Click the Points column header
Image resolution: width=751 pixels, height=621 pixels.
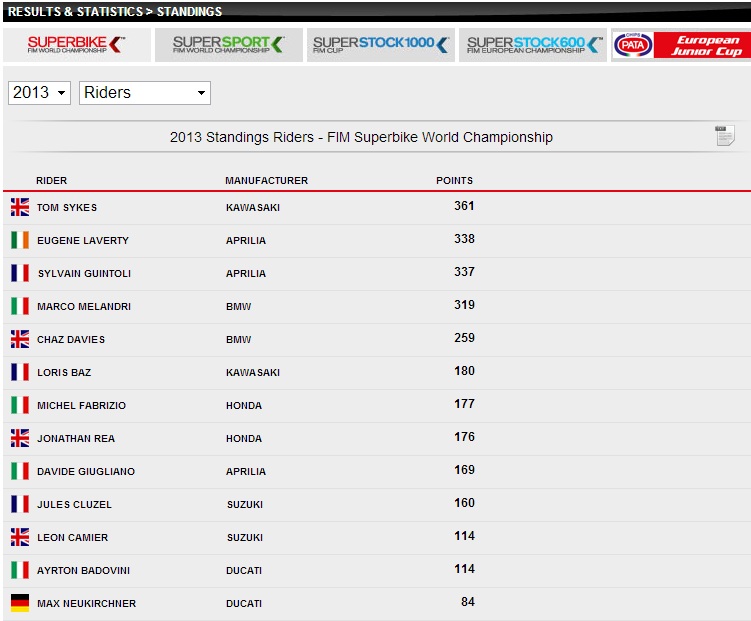pos(454,181)
